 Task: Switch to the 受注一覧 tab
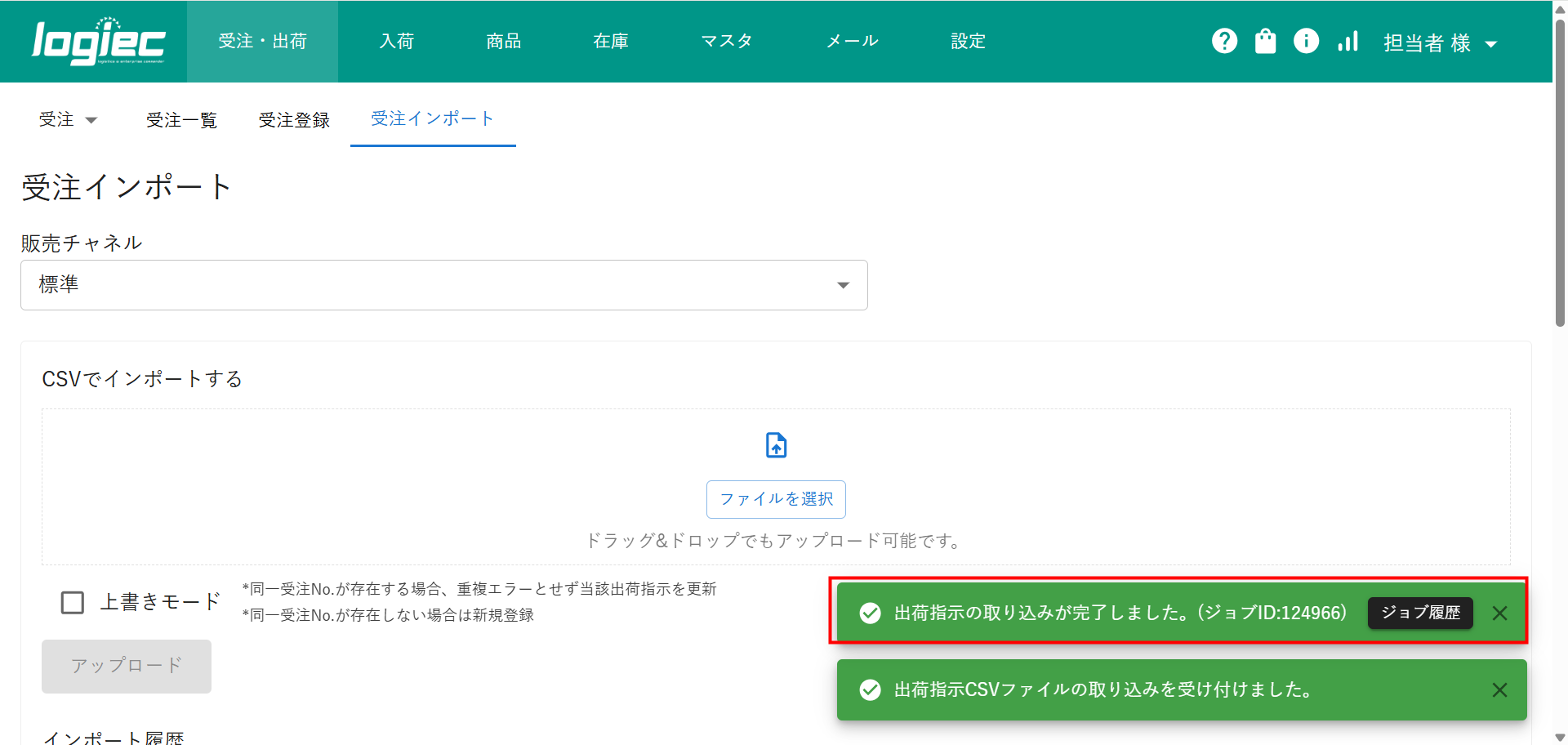(181, 120)
